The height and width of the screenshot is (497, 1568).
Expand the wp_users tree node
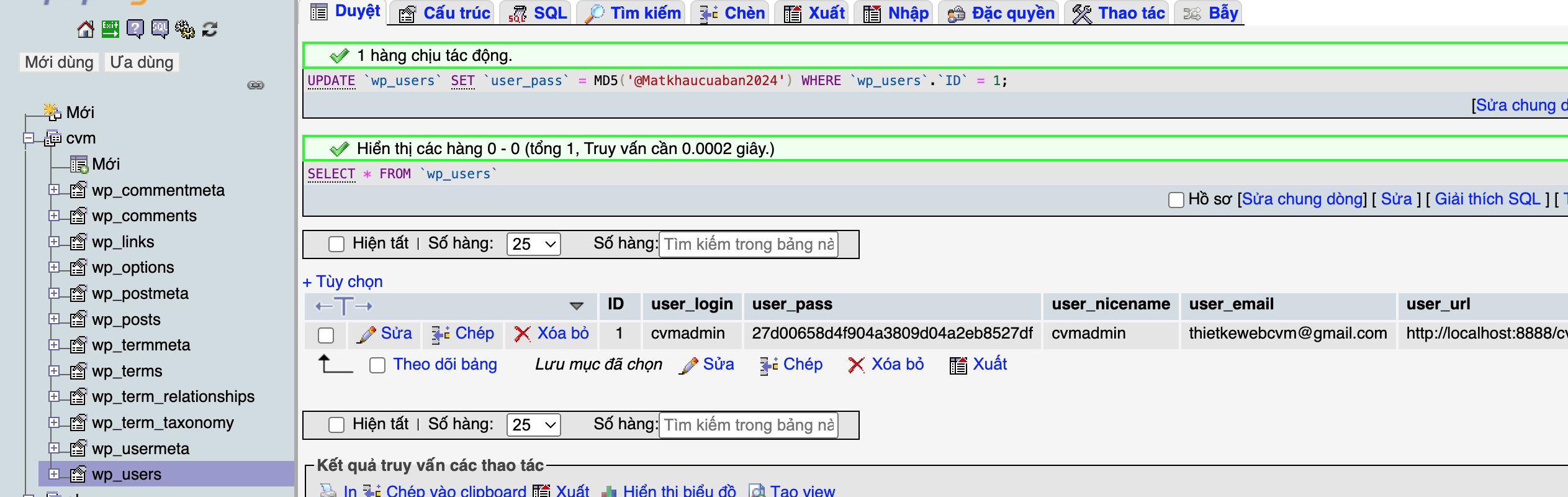[54, 474]
